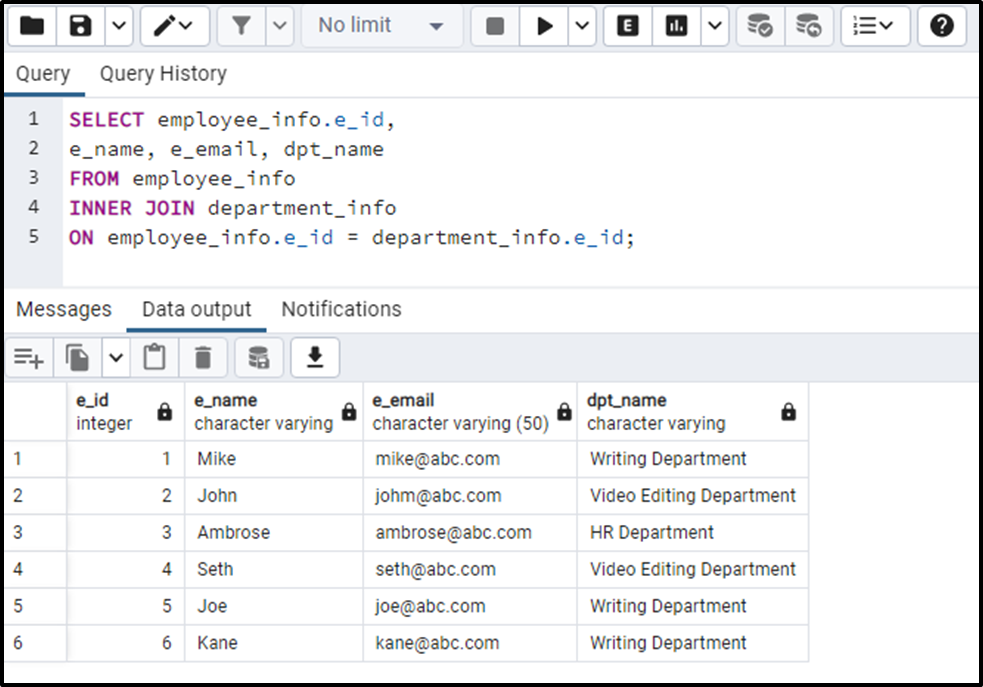Add a new row to results
The height and width of the screenshot is (687, 983).
tap(28, 357)
